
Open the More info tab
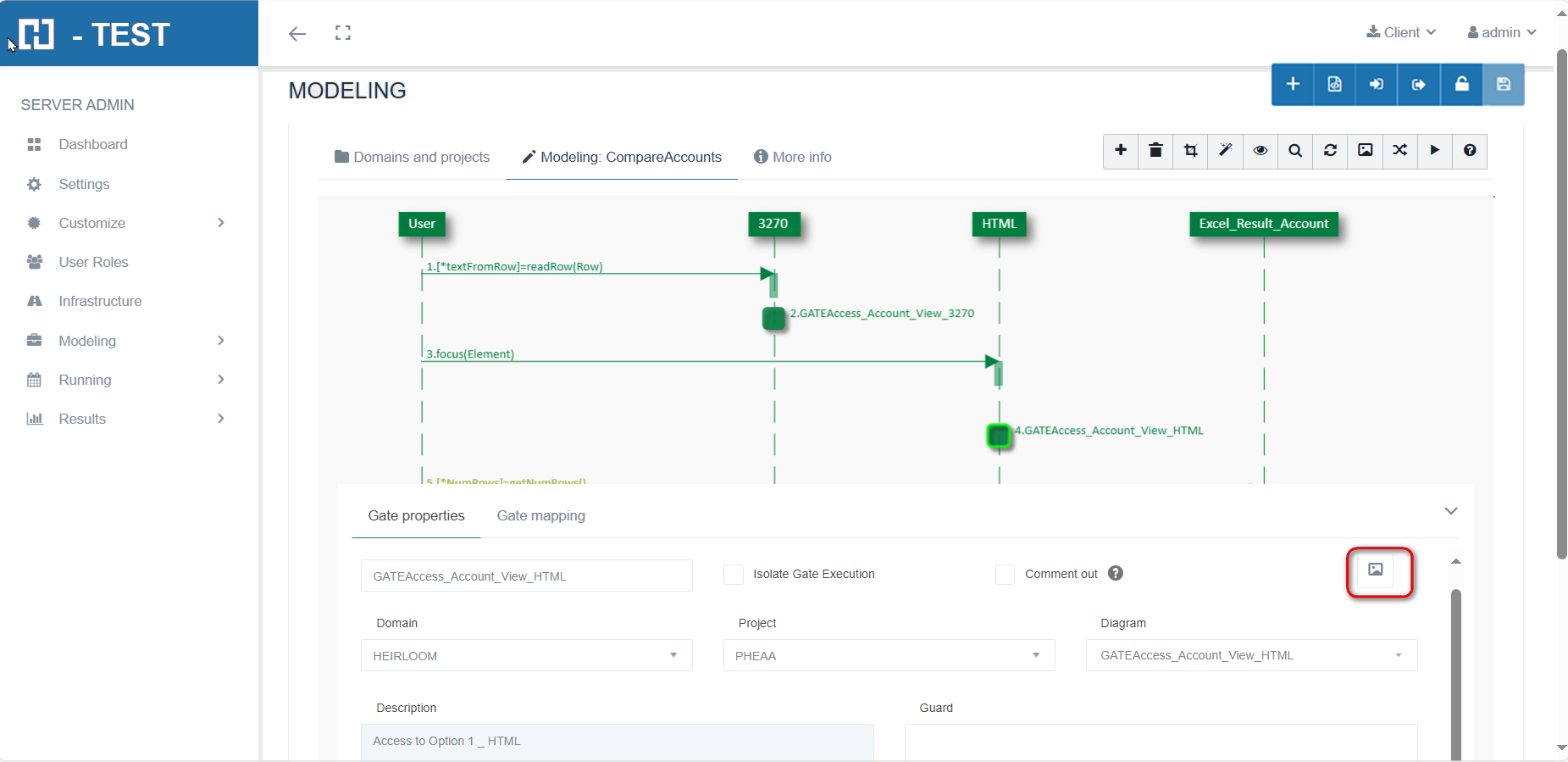pos(793,157)
